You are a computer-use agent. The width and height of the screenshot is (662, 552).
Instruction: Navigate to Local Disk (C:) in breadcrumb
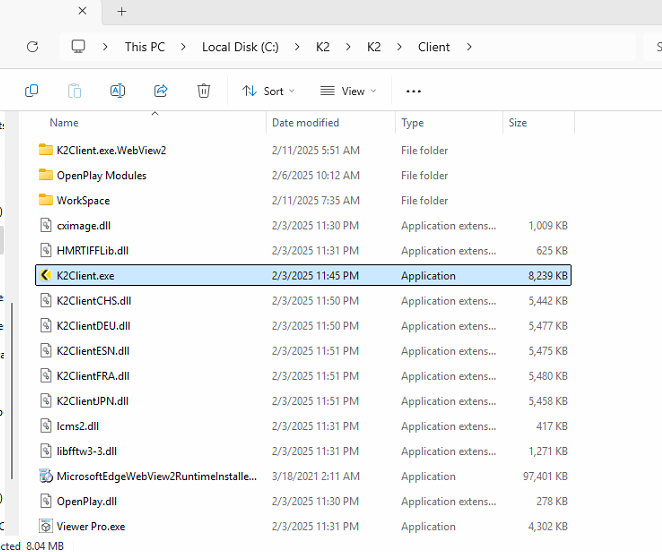pyautogui.click(x=240, y=47)
